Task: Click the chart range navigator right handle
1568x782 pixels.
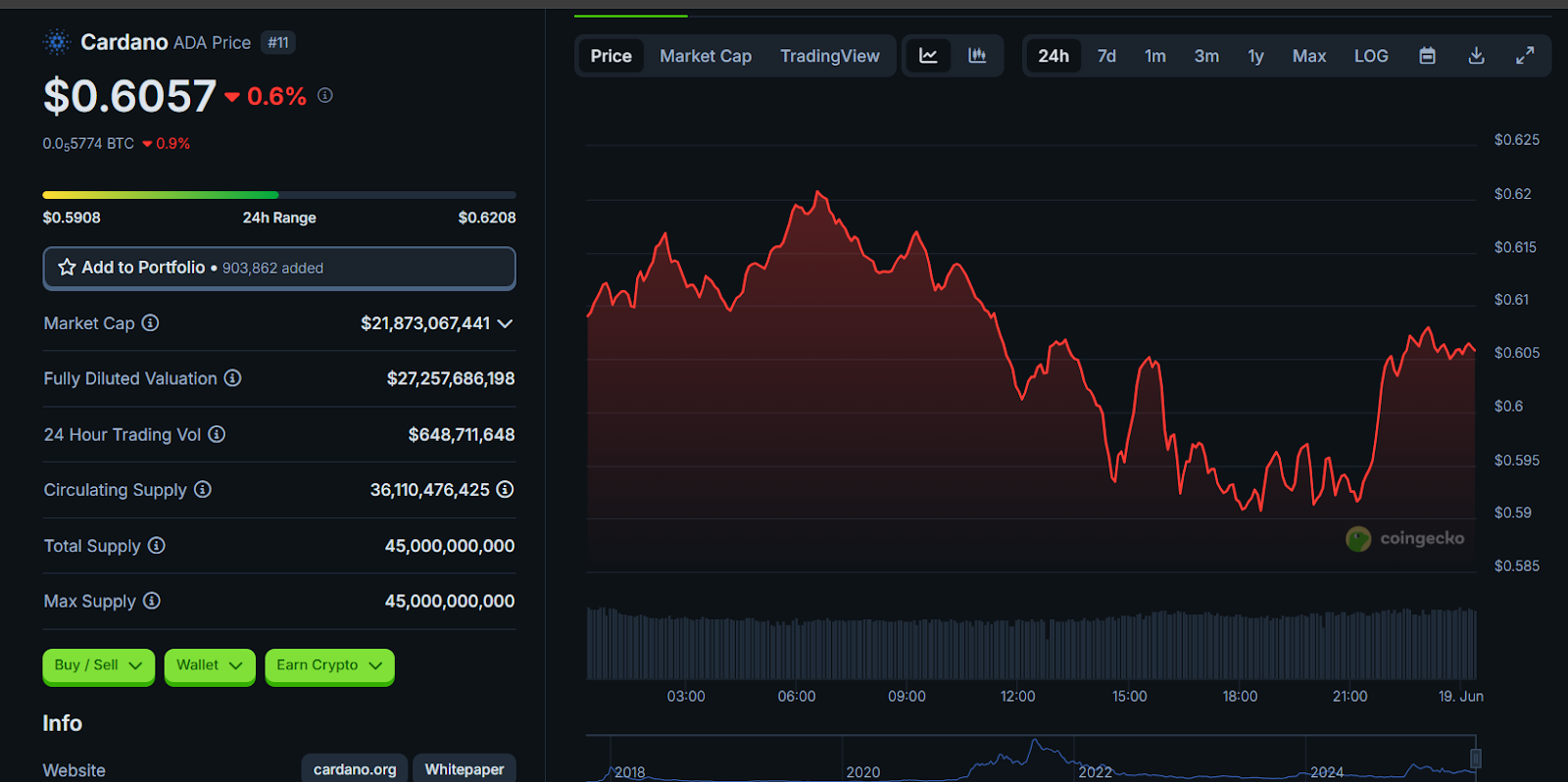Action: [x=1475, y=758]
